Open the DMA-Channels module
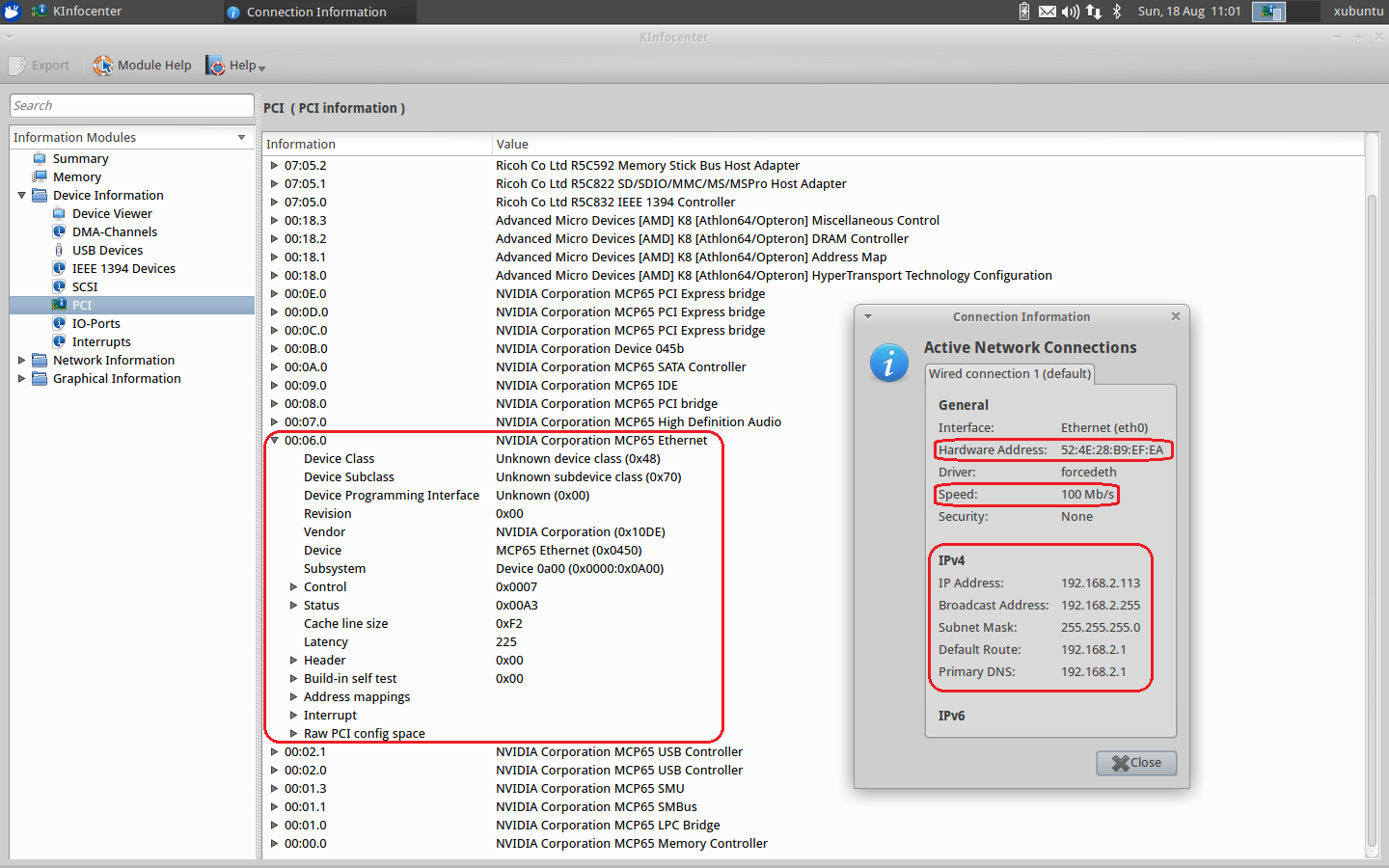Image resolution: width=1389 pixels, height=868 pixels. click(x=114, y=231)
